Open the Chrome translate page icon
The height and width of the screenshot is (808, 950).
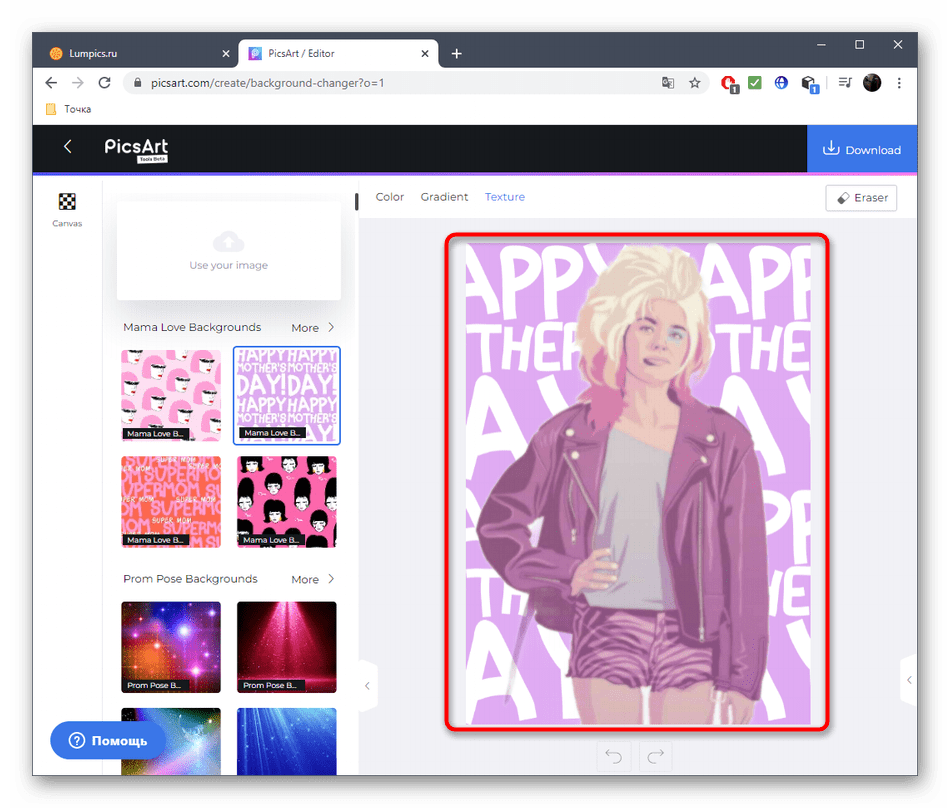pyautogui.click(x=668, y=83)
